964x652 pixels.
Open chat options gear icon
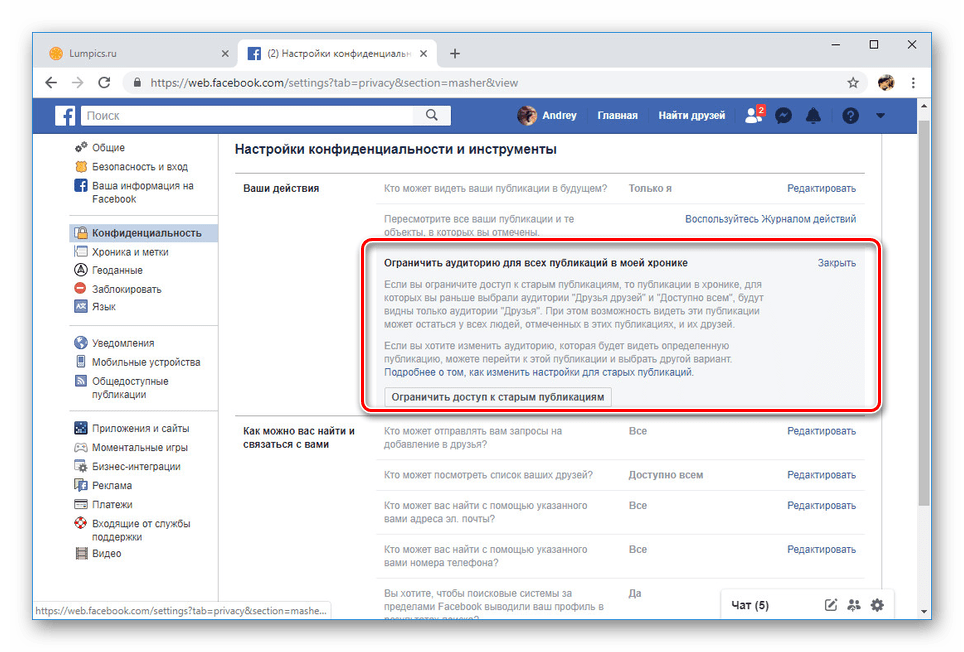click(x=877, y=605)
